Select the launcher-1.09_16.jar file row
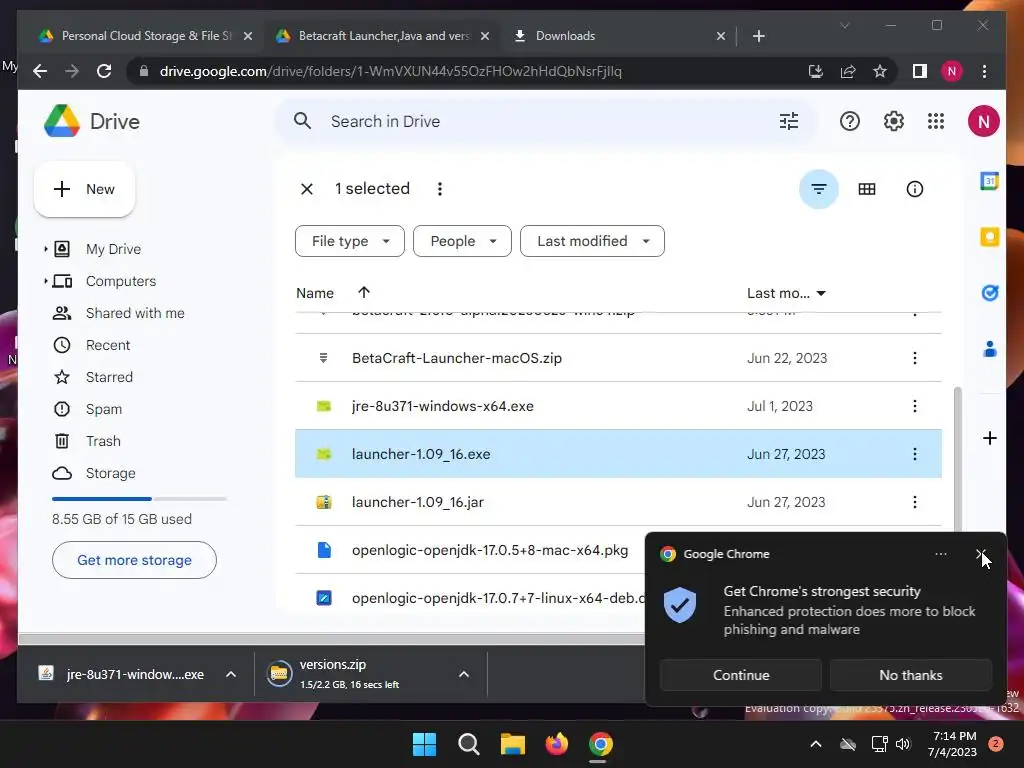 point(618,502)
